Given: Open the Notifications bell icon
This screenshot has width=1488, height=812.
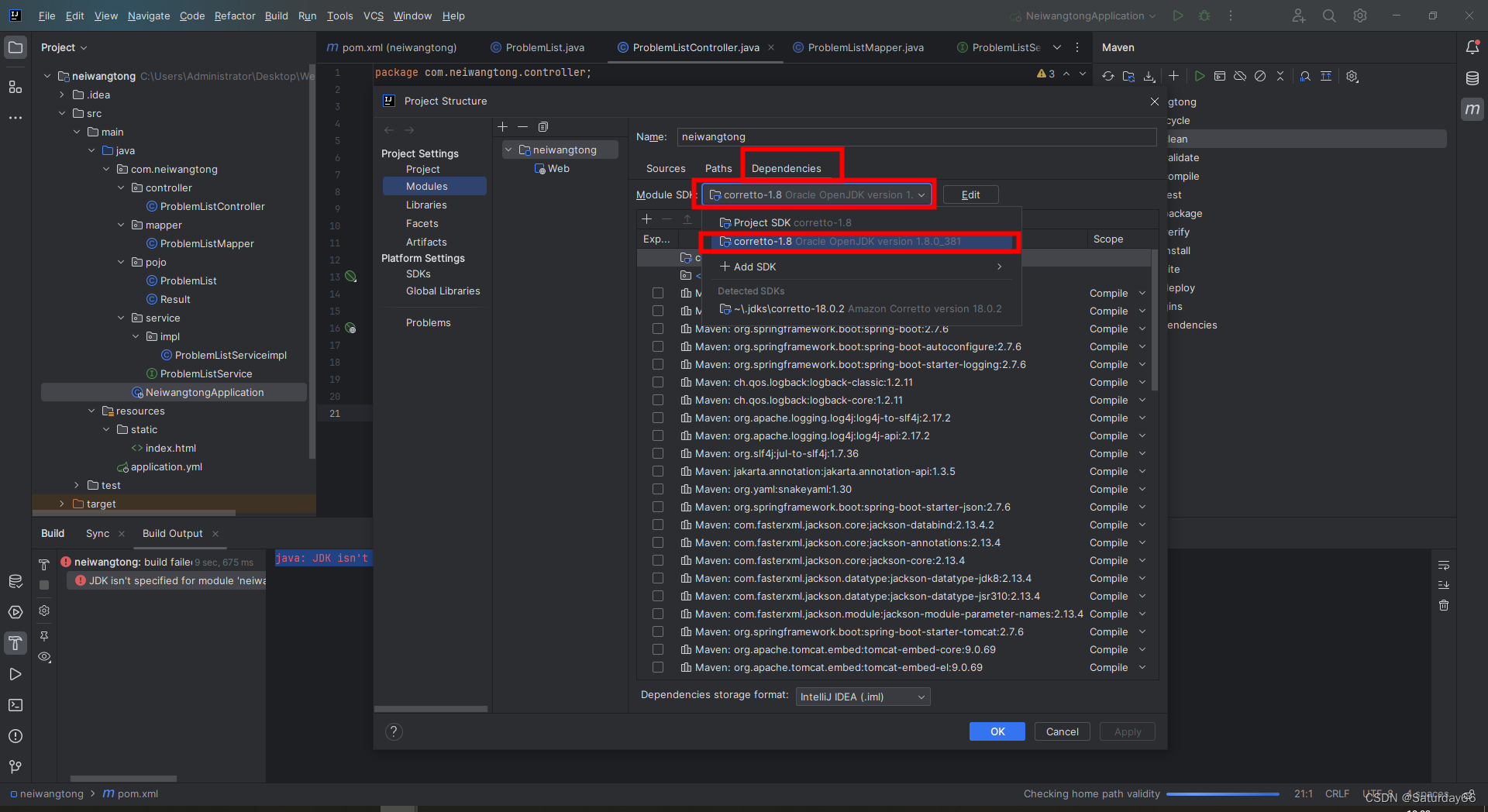Looking at the screenshot, I should click(1472, 47).
